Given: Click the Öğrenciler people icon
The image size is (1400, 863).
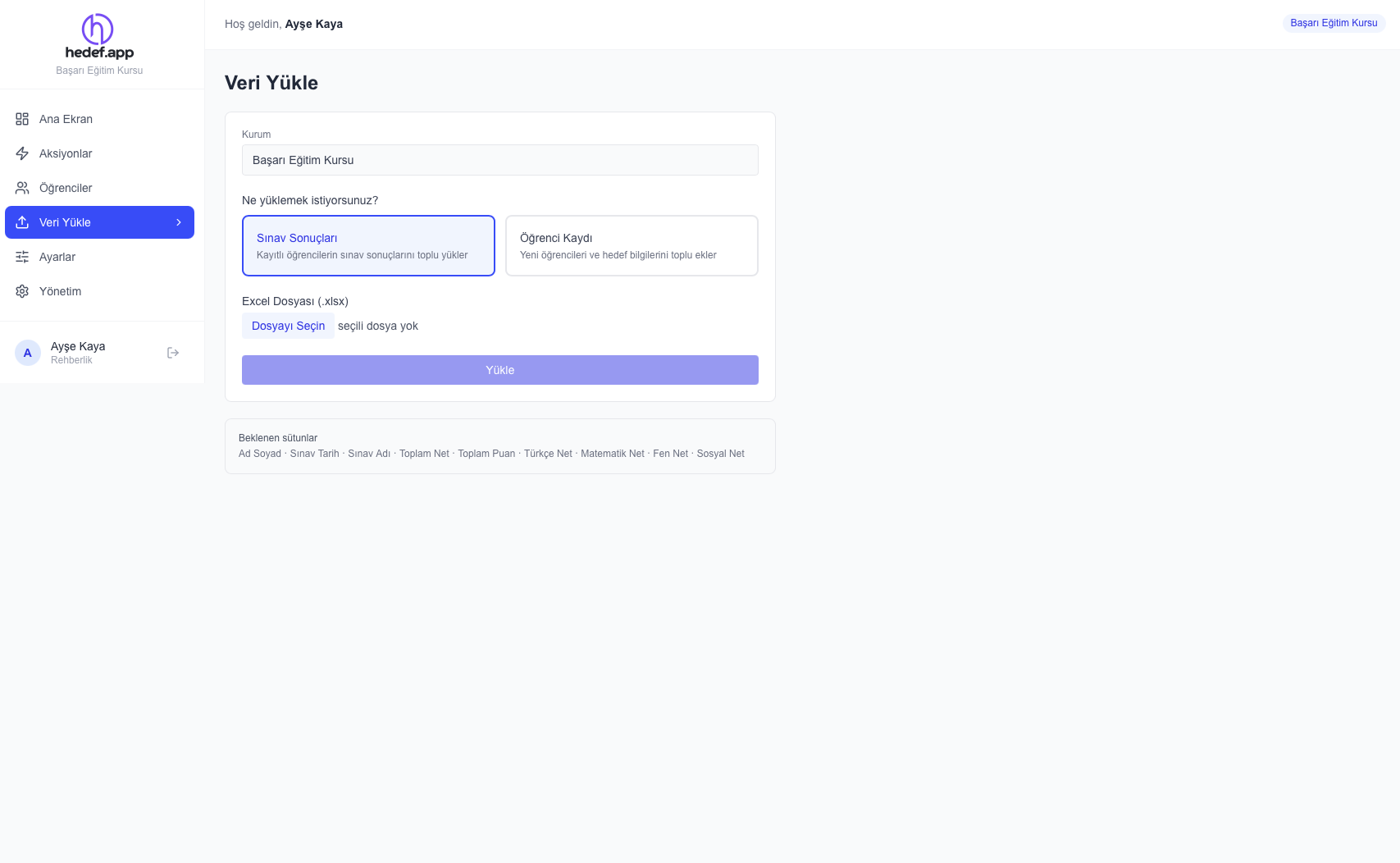Looking at the screenshot, I should tap(22, 188).
